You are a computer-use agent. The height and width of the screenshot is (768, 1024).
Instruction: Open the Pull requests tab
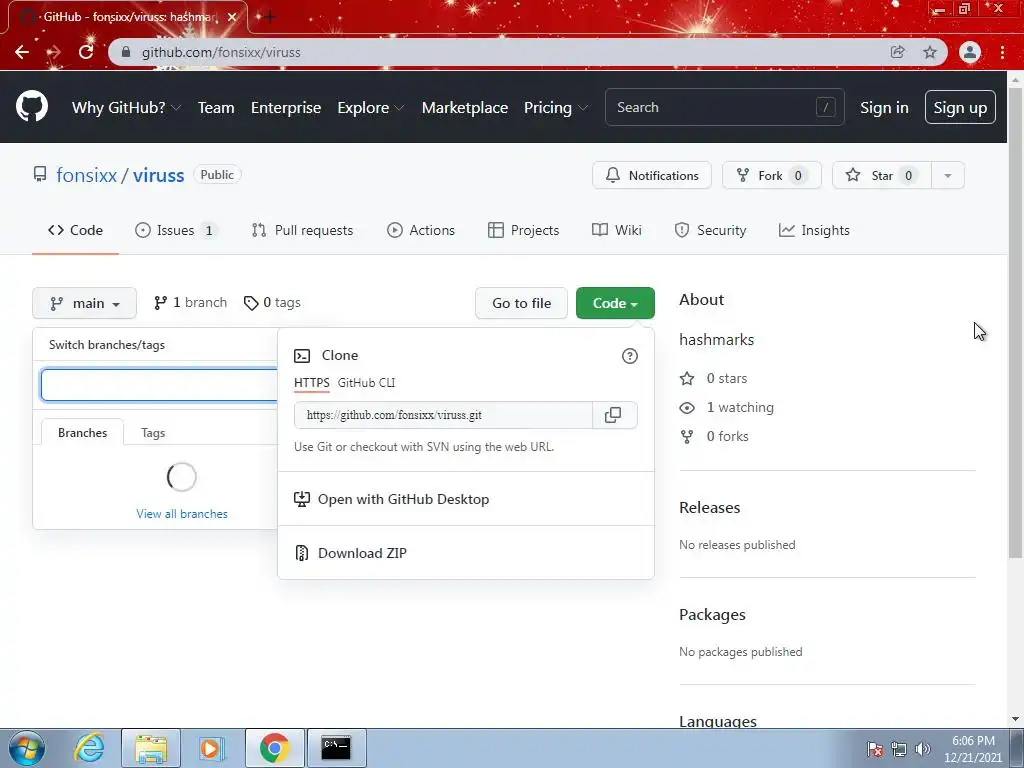click(302, 231)
